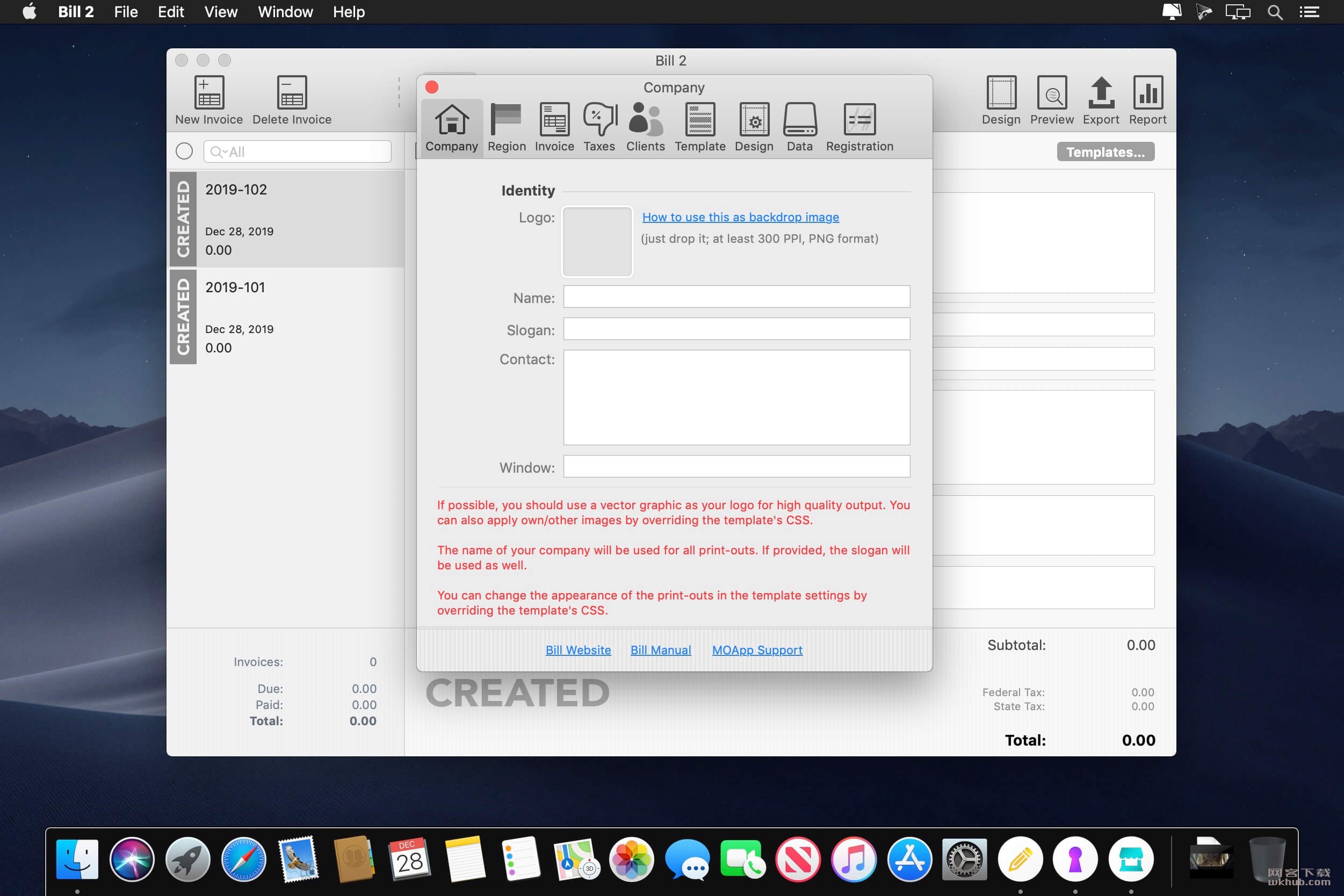Image resolution: width=1344 pixels, height=896 pixels.
Task: Select the Taxes preferences tab
Action: point(599,128)
